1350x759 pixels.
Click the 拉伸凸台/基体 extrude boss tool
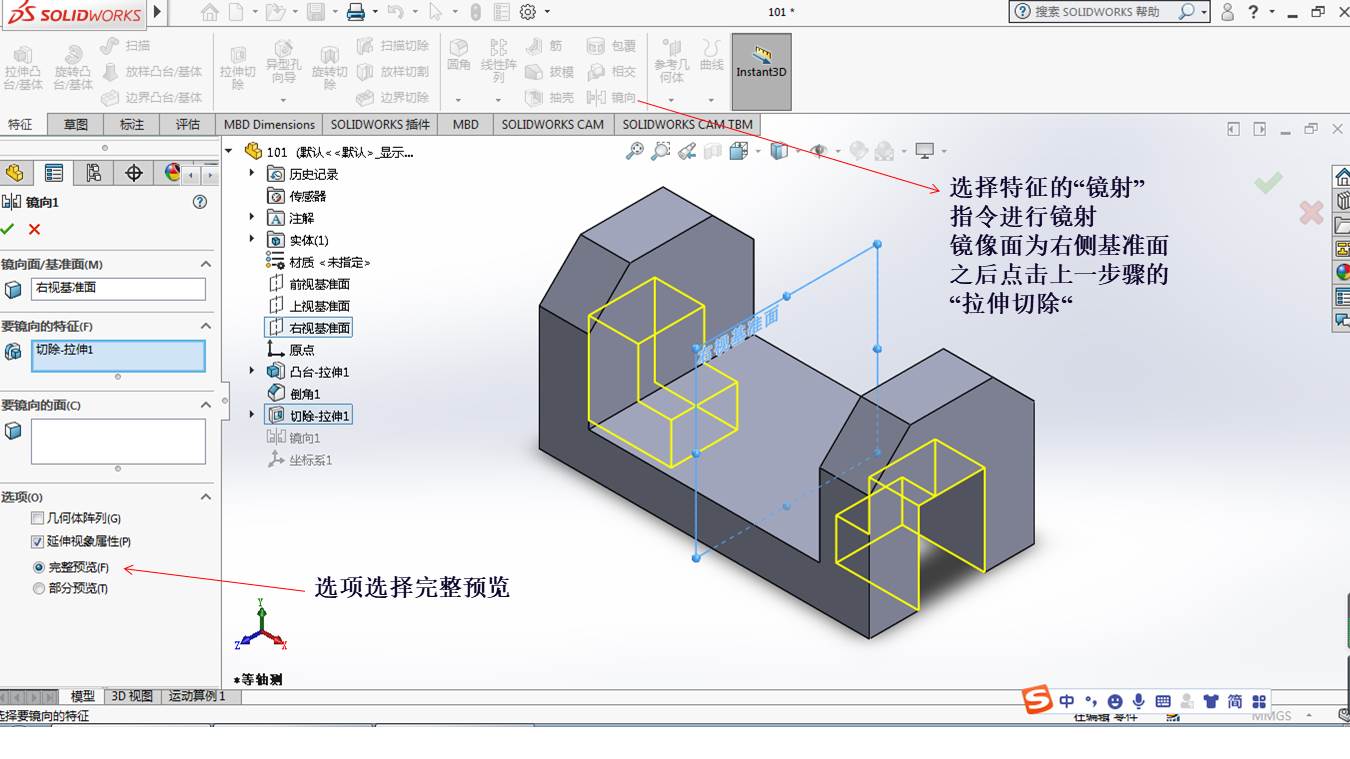coord(23,68)
